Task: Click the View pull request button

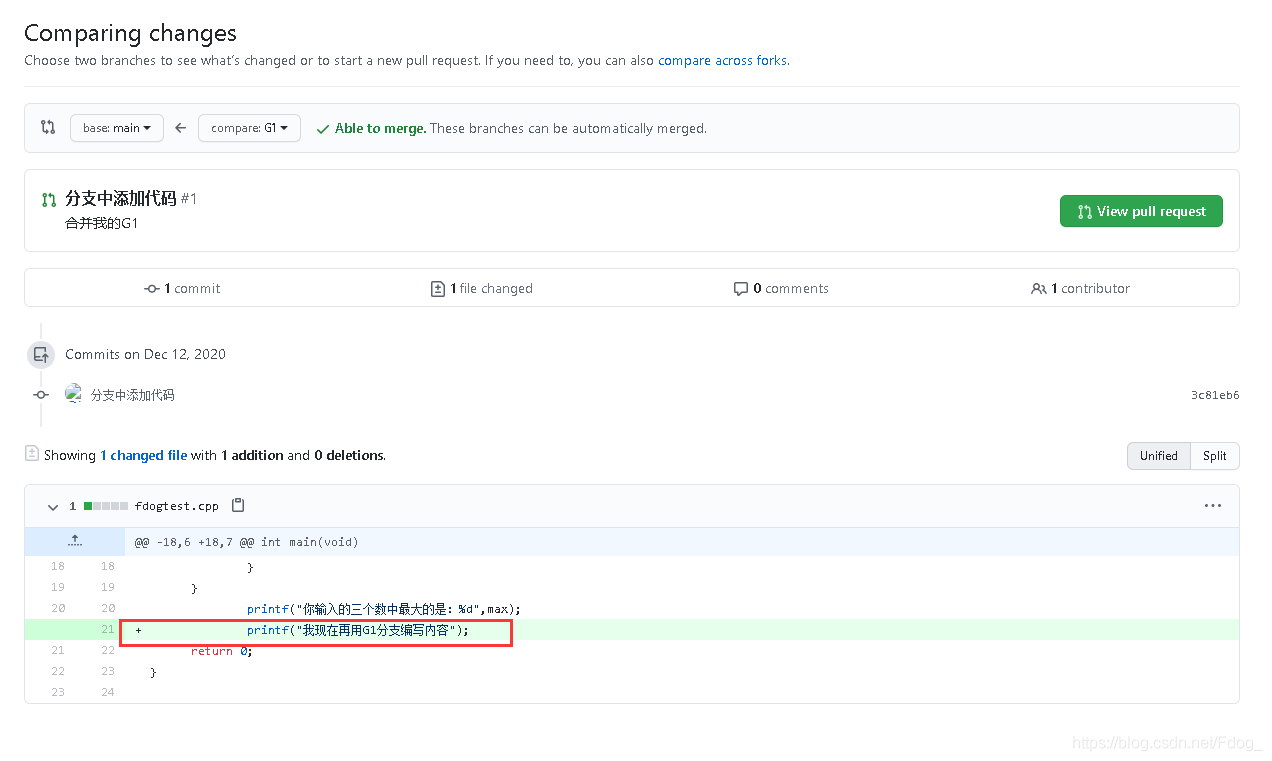Action: pyautogui.click(x=1141, y=211)
